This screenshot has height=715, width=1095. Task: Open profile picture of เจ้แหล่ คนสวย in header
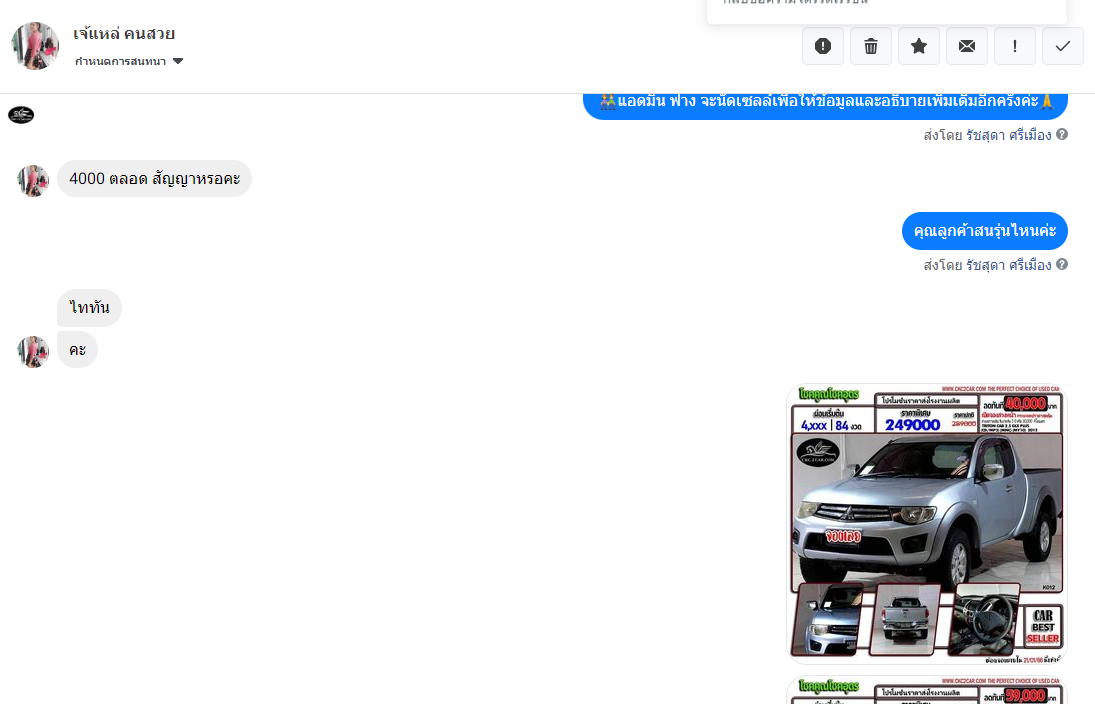click(35, 45)
